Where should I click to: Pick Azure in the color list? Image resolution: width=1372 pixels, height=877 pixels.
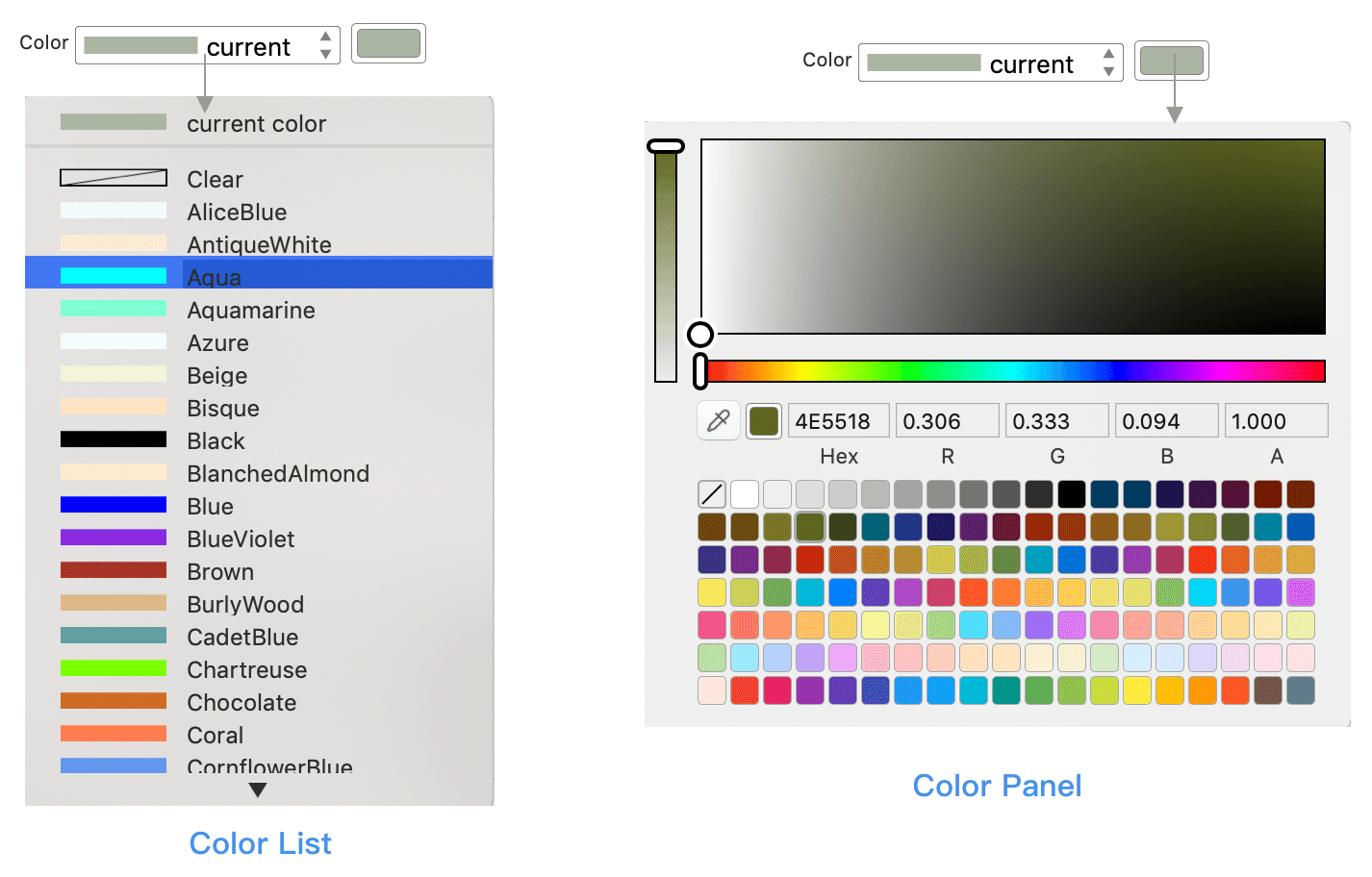coord(259,342)
